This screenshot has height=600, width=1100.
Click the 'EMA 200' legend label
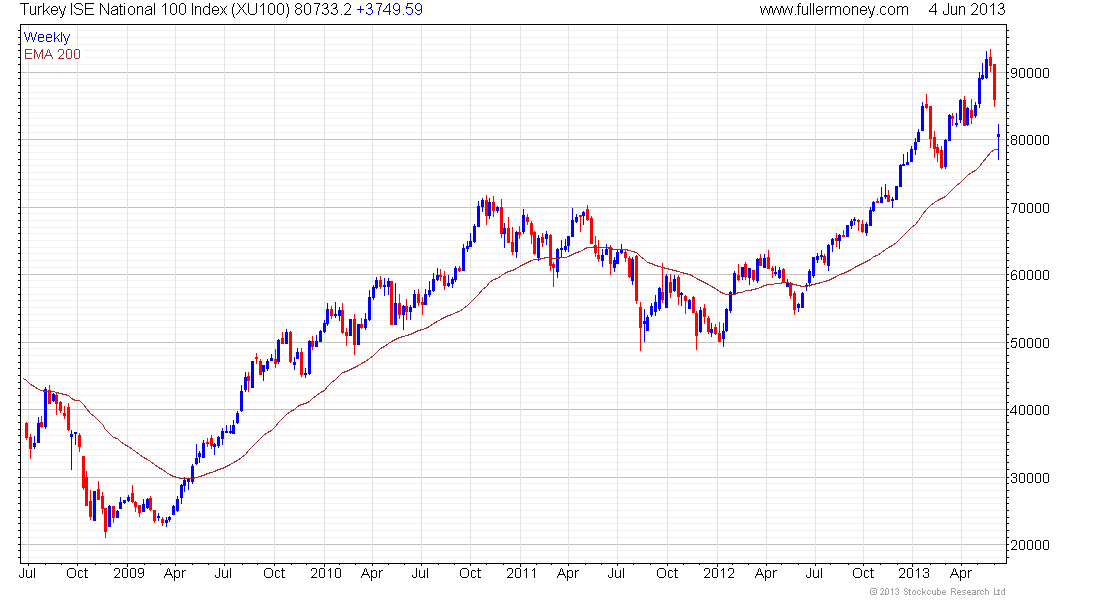(x=52, y=54)
